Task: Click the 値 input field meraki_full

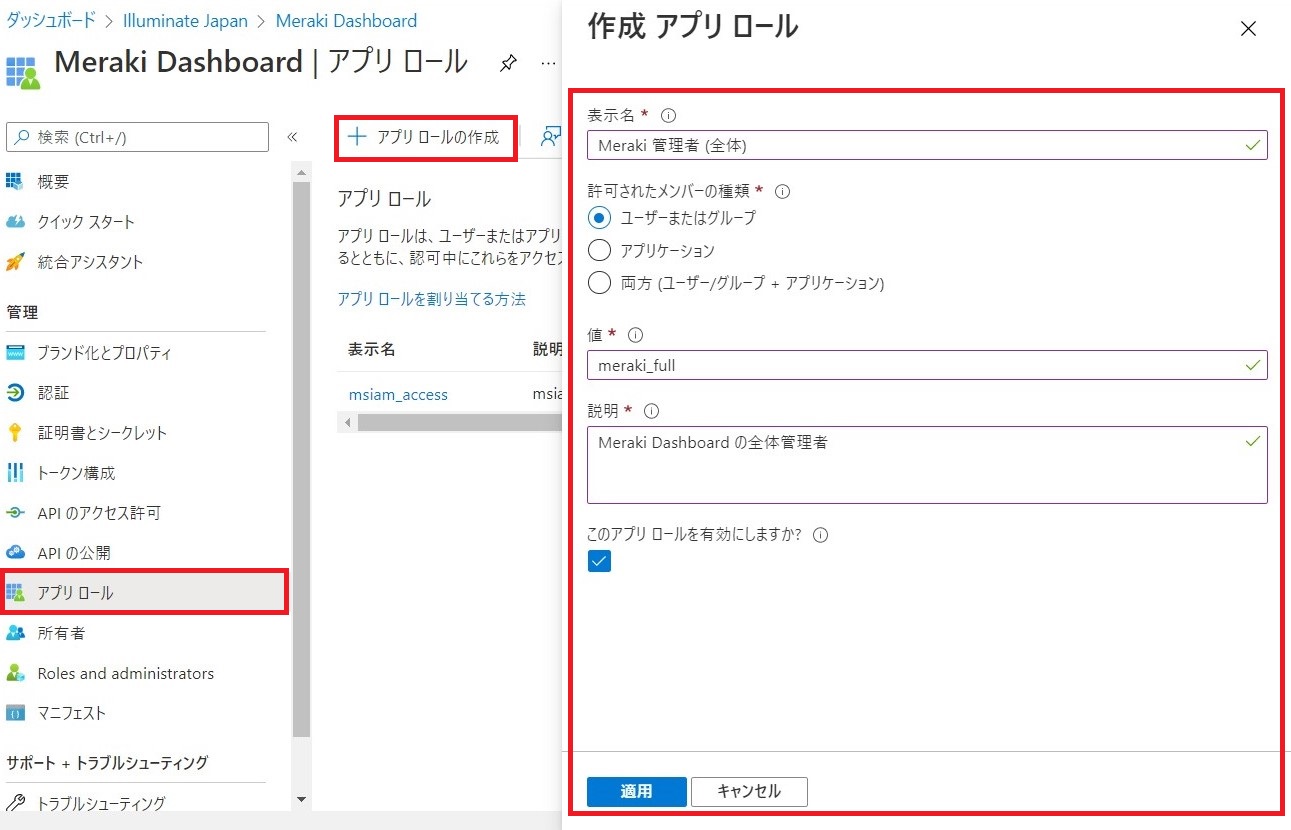Action: tap(927, 365)
